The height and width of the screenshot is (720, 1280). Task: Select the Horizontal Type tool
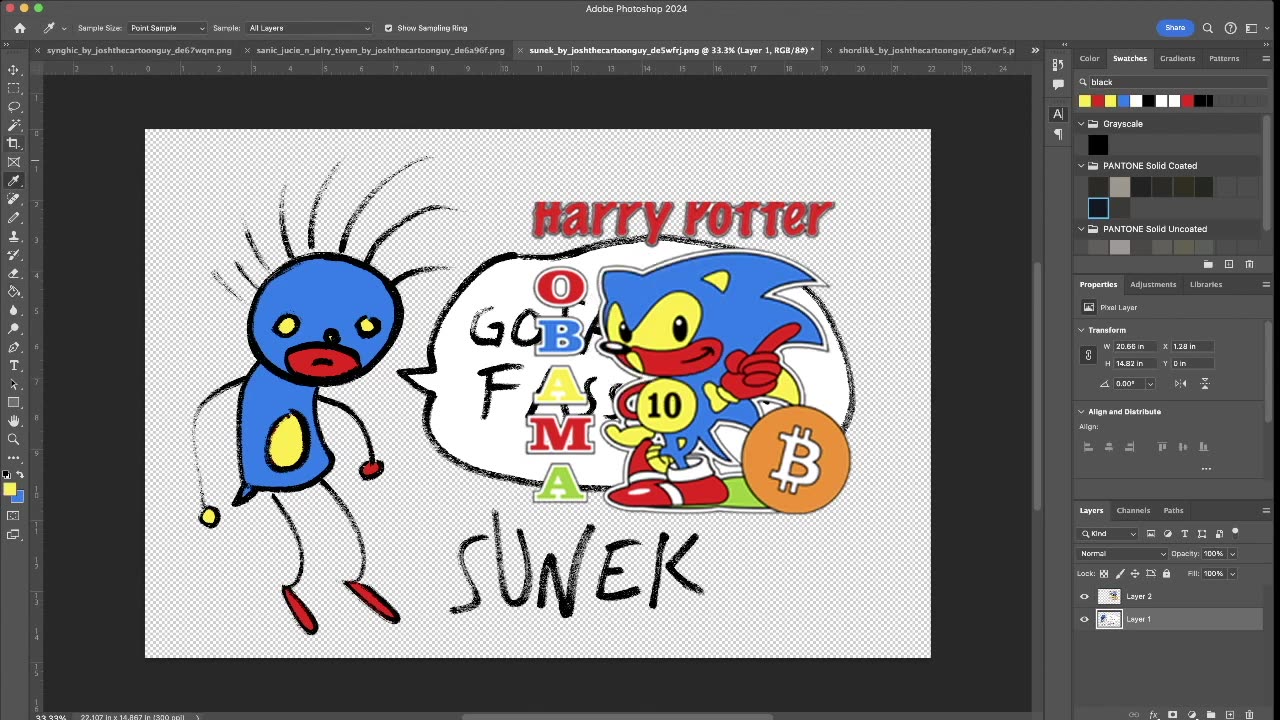[x=14, y=365]
